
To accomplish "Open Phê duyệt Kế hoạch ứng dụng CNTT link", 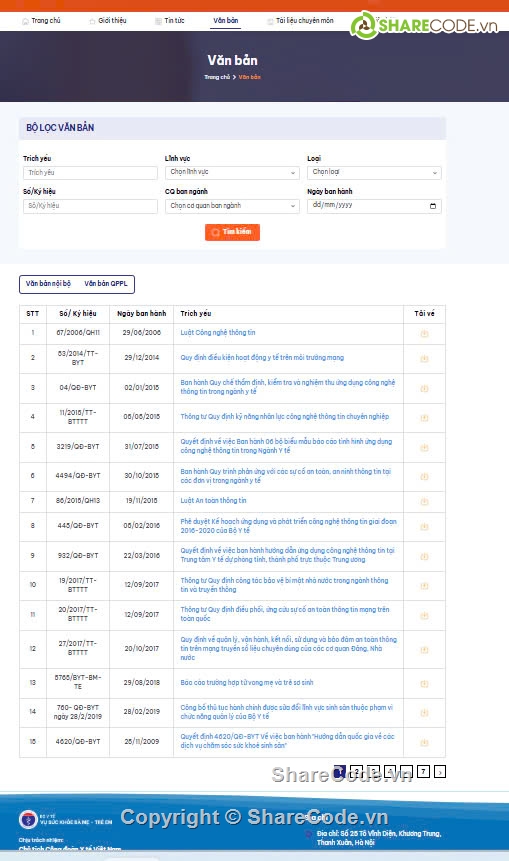I will [288, 526].
